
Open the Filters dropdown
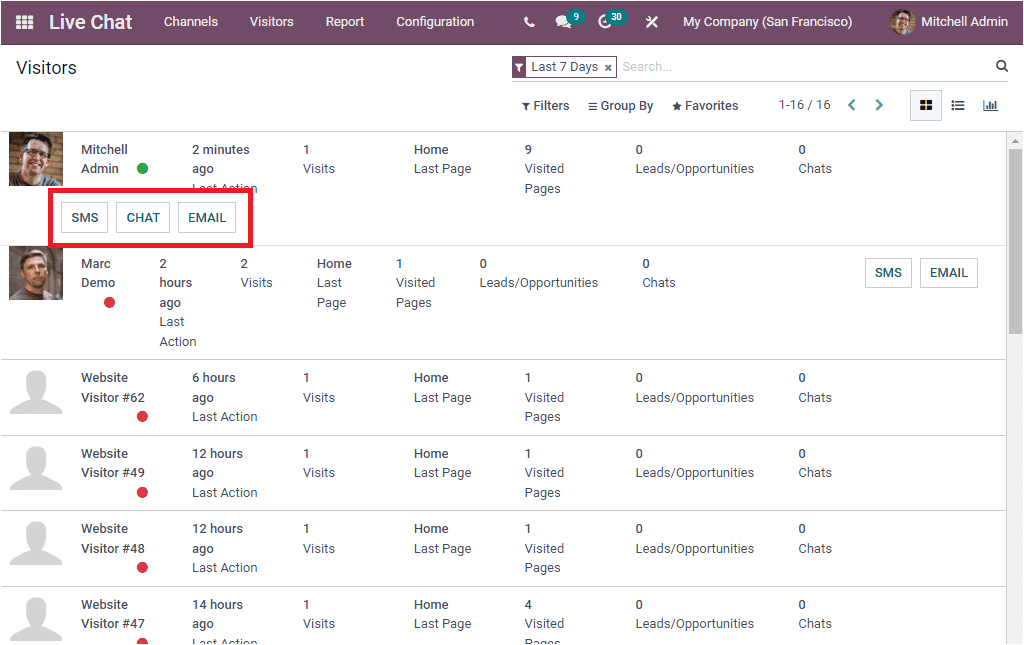[x=545, y=105]
